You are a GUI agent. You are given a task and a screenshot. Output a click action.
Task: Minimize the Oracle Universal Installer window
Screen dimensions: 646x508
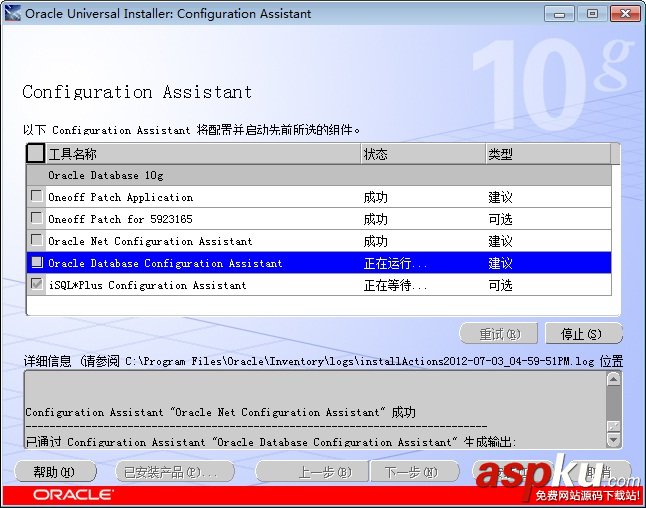(559, 14)
